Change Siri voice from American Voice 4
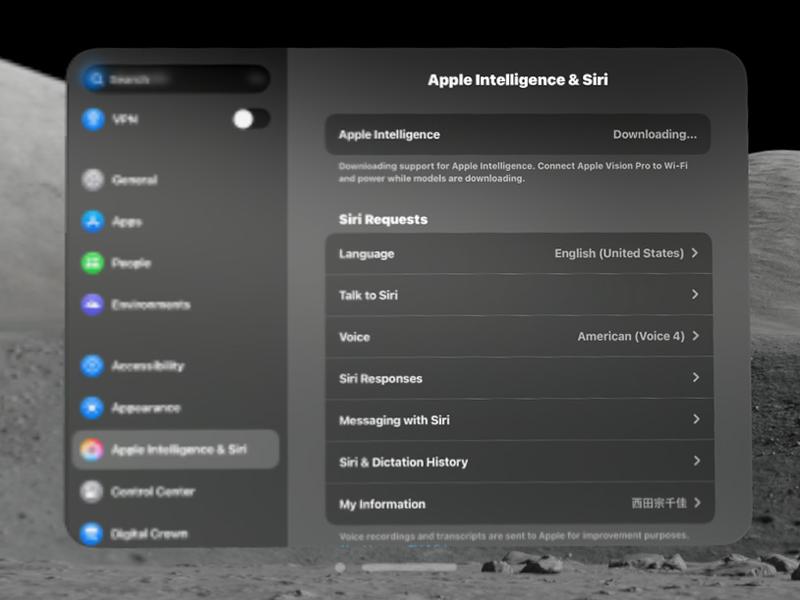The image size is (800, 600). [518, 337]
